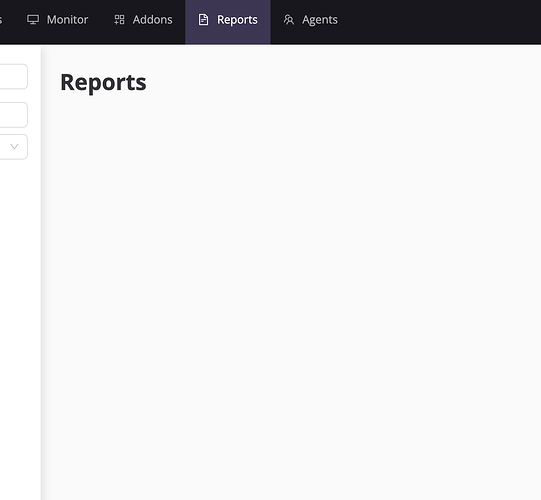Click the Reports document icon
This screenshot has height=500, width=541.
coord(204,20)
